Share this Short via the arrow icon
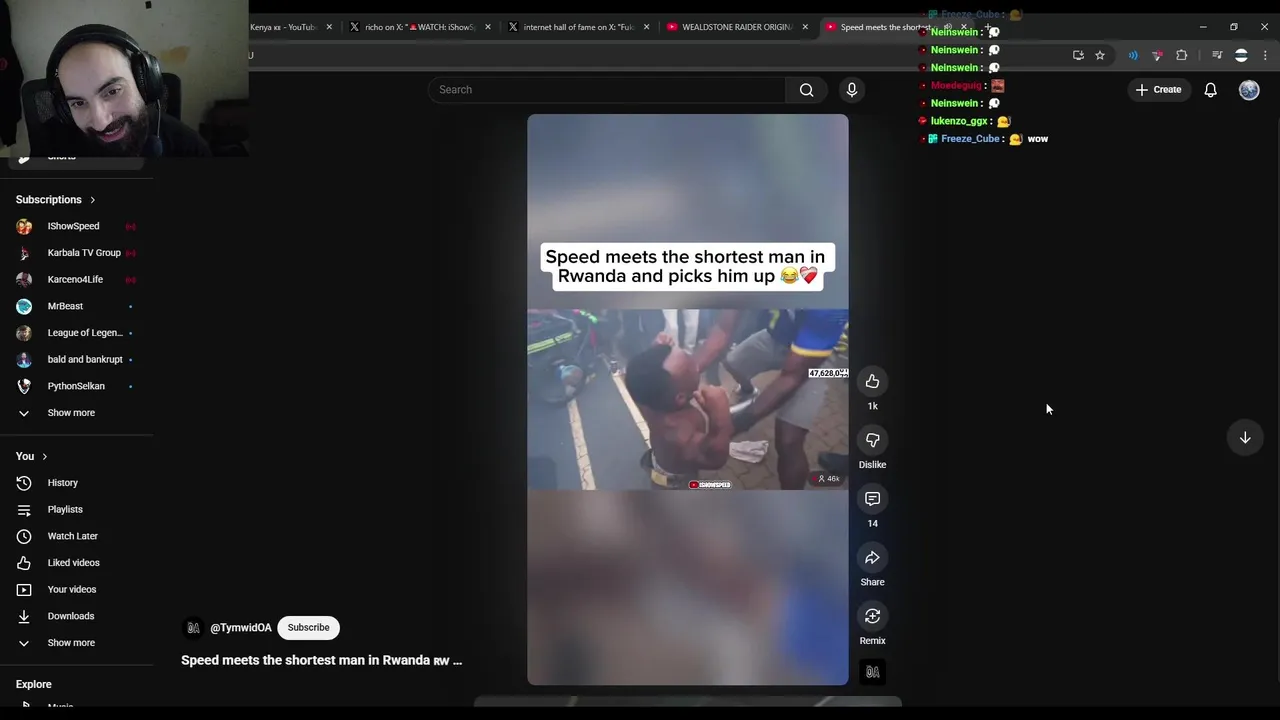 coord(872,558)
